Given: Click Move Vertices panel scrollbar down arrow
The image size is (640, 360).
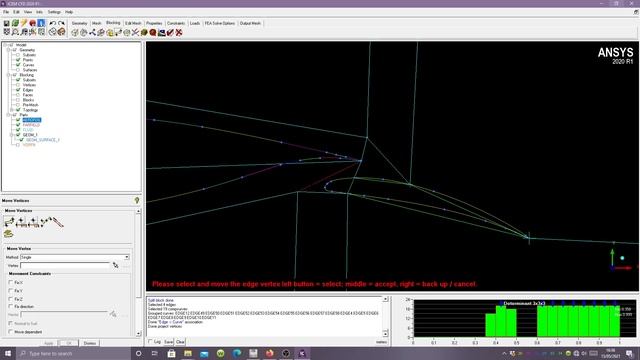Looking at the screenshot, I should tap(138, 333).
